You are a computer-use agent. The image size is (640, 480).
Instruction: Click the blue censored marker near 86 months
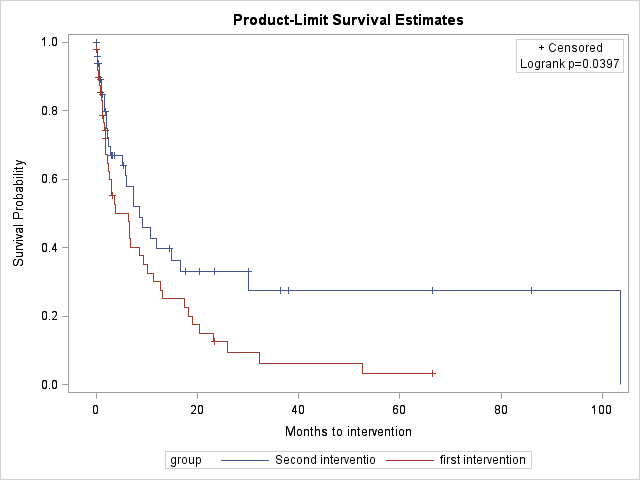click(x=531, y=290)
